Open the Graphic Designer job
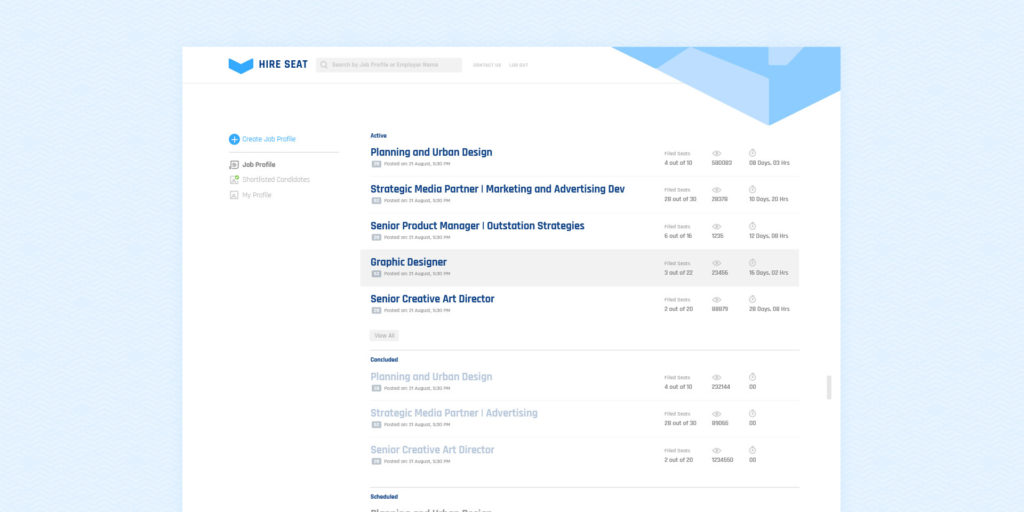Image resolution: width=1024 pixels, height=512 pixels. [x=409, y=262]
